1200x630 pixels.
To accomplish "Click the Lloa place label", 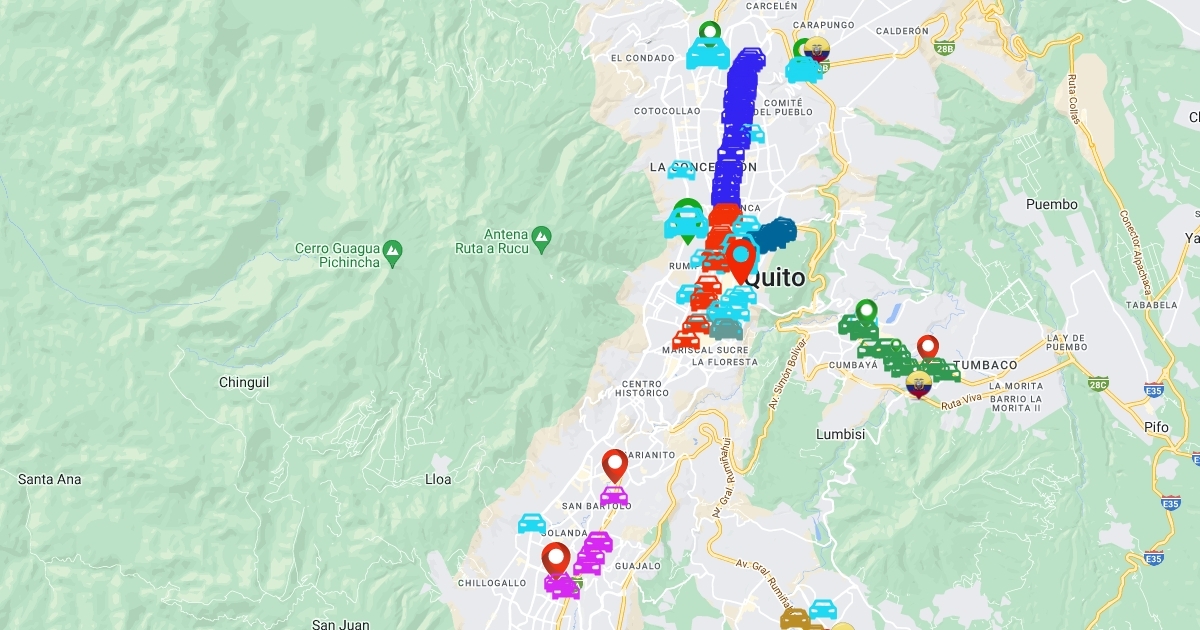I will [438, 479].
